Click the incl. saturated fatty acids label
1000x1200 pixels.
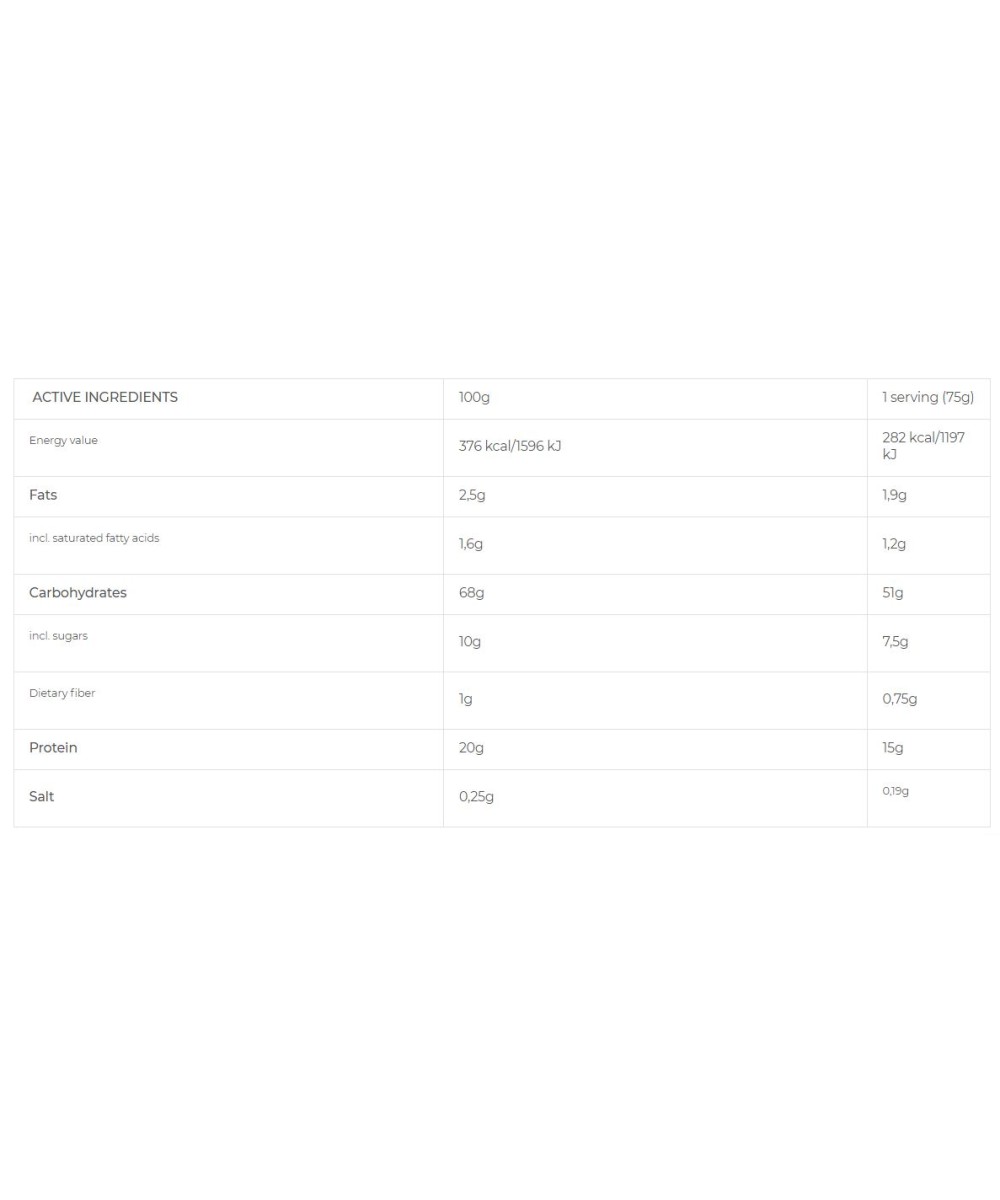click(x=94, y=538)
